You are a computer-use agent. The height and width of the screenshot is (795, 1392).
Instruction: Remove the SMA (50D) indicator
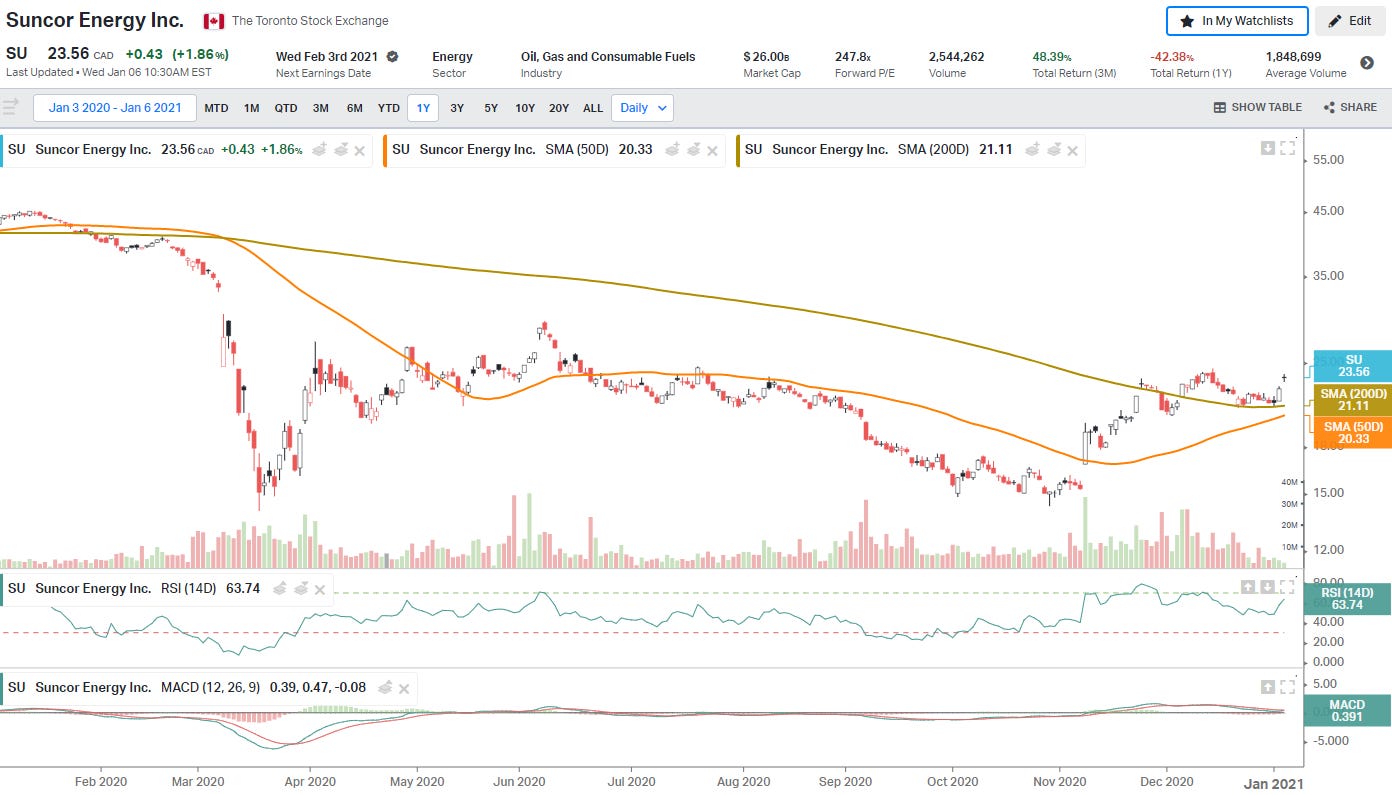tap(713, 150)
